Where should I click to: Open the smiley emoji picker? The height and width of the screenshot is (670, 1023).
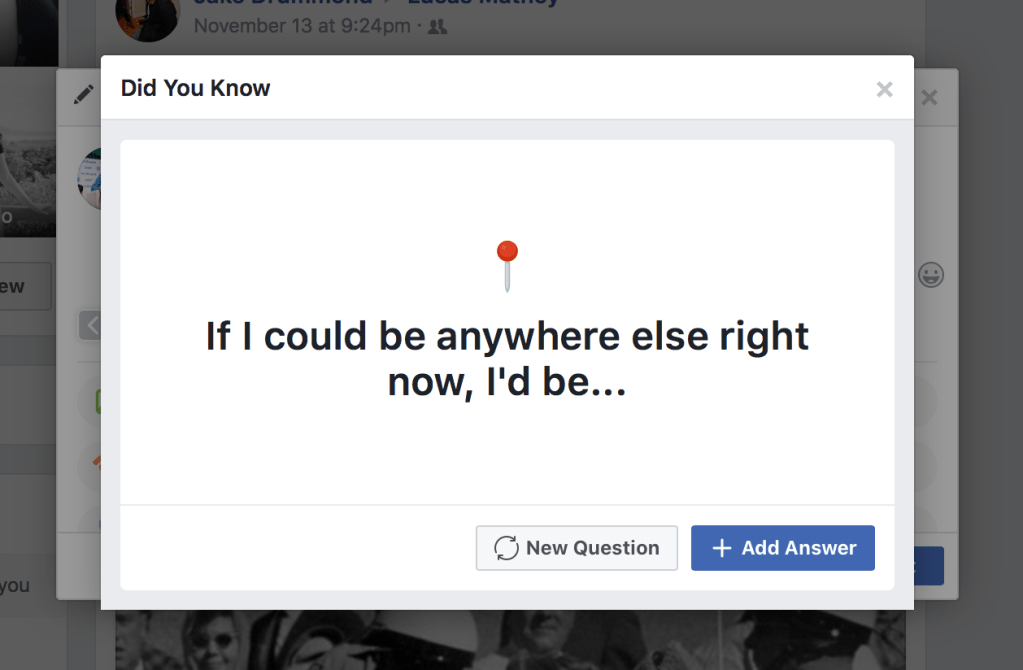tap(931, 275)
